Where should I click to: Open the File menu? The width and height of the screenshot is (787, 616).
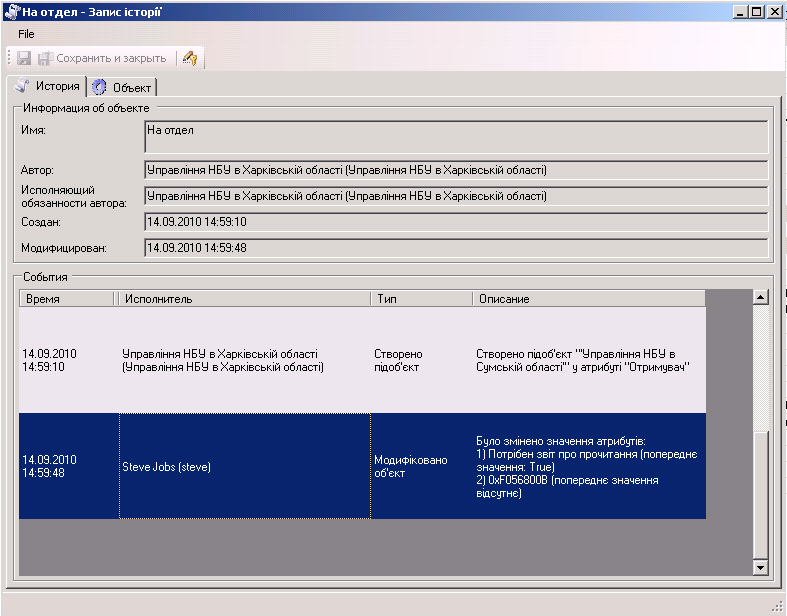tap(26, 34)
